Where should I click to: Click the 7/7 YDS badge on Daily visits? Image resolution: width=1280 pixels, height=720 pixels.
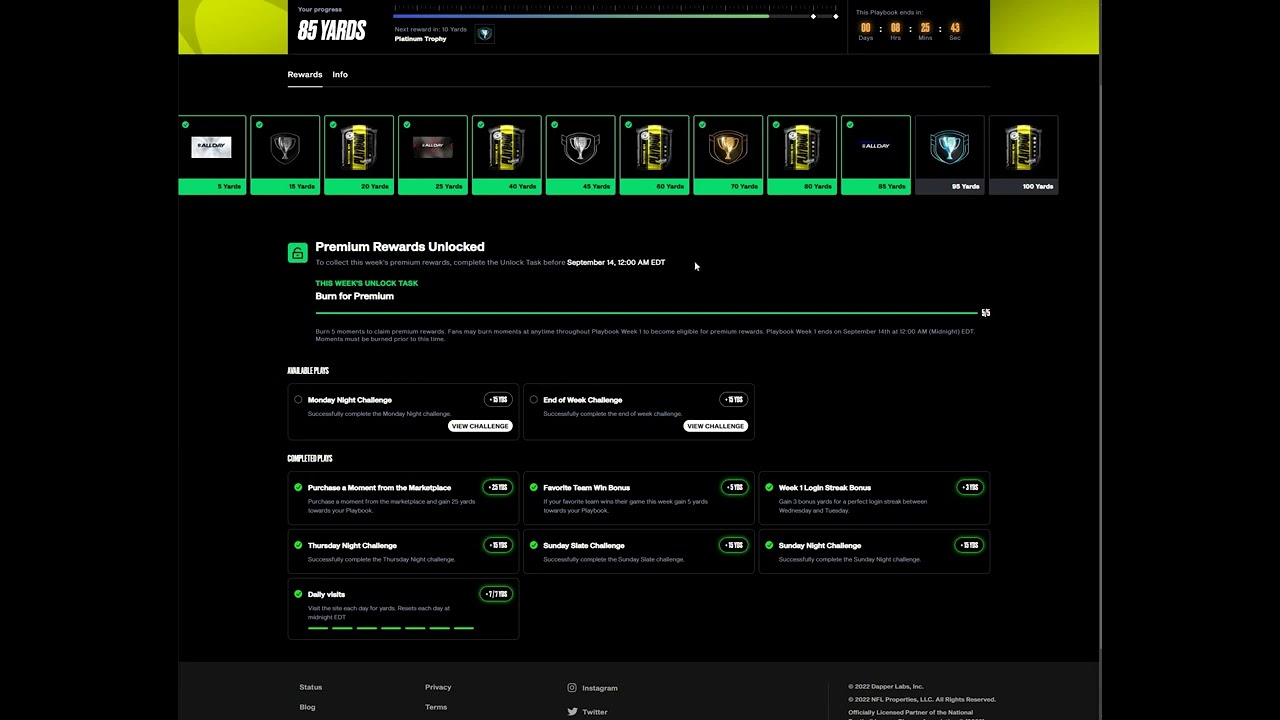tap(497, 594)
